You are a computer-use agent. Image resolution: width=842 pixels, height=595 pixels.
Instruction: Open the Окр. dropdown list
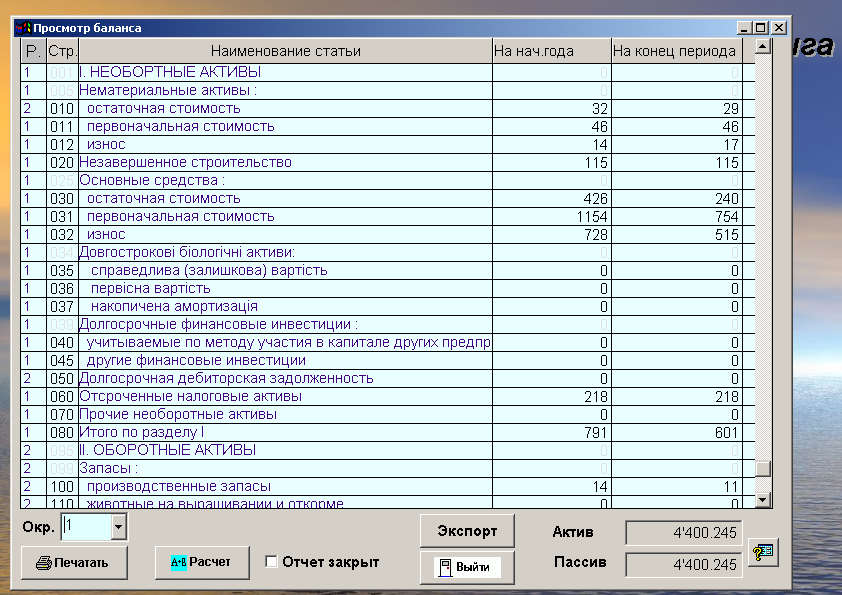click(119, 526)
